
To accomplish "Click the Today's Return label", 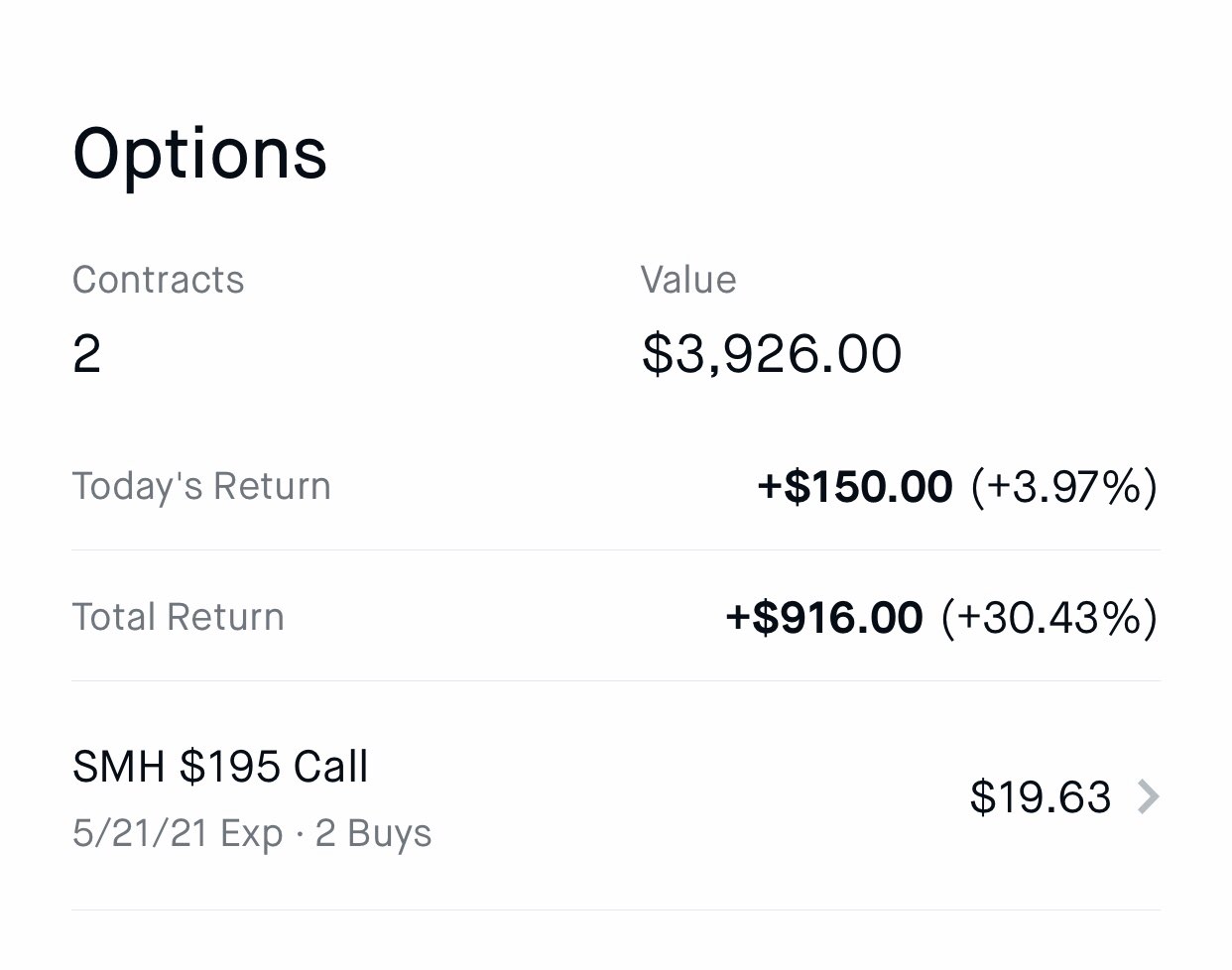I will click(201, 487).
